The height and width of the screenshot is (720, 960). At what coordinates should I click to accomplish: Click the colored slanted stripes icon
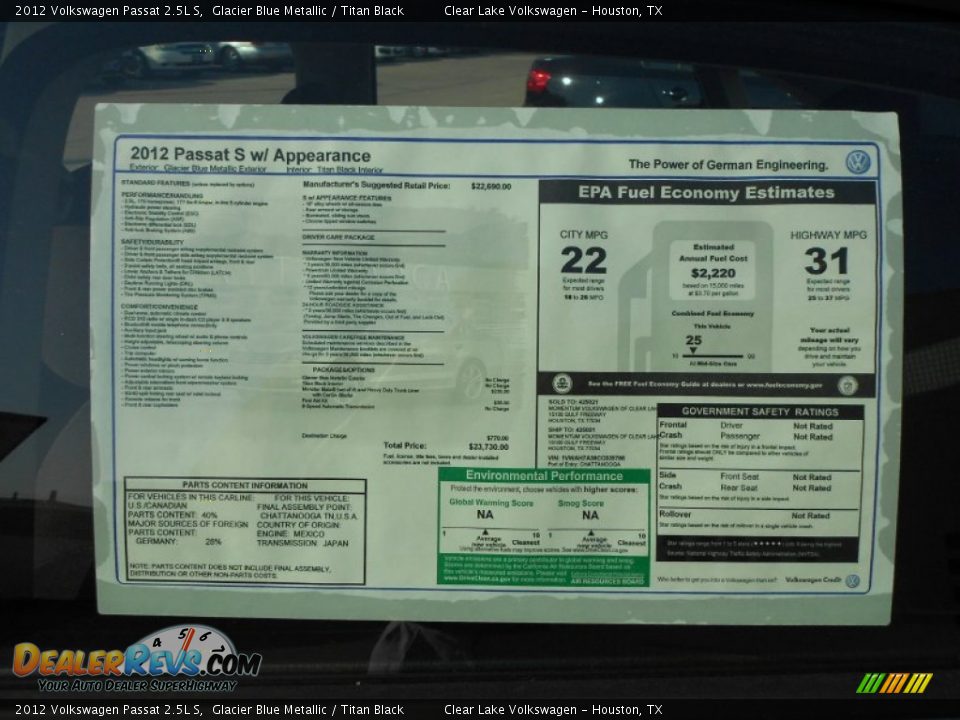point(894,683)
